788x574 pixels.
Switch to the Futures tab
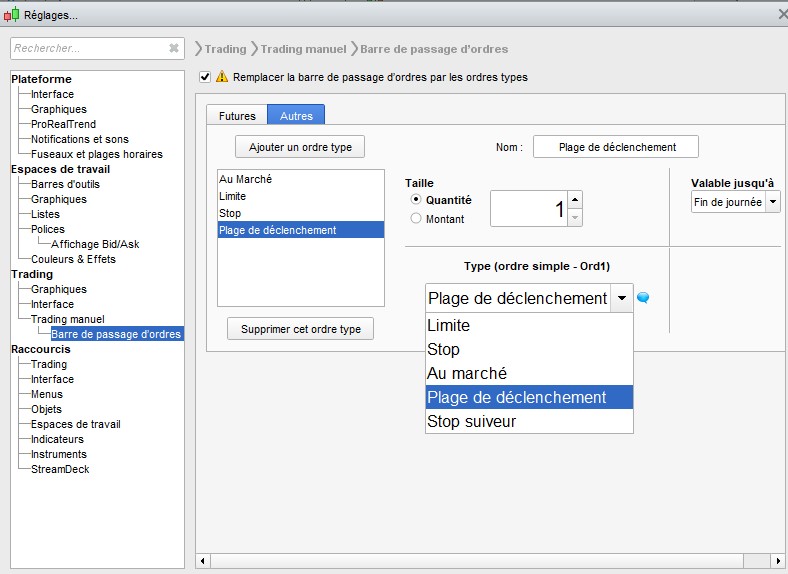237,116
